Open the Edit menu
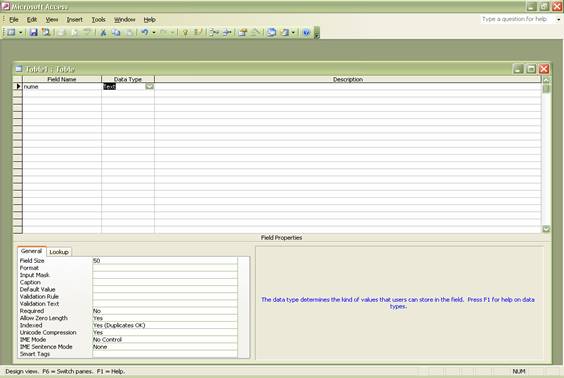This screenshot has height=378, width=564. pyautogui.click(x=32, y=19)
